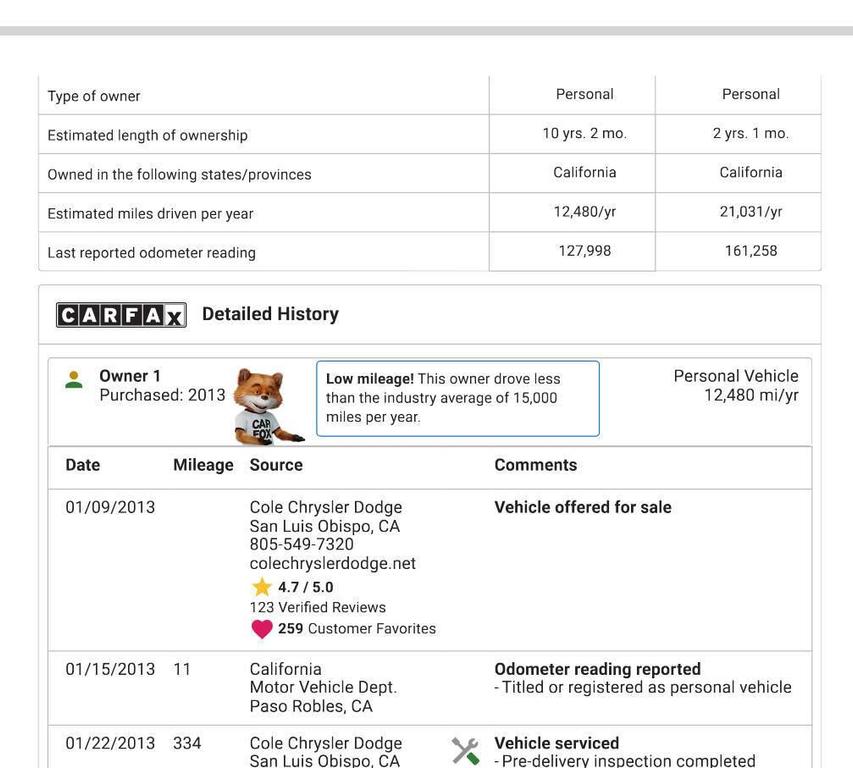This screenshot has height=768, width=853.
Task: Click the Detailed History heading
Action: tap(270, 314)
